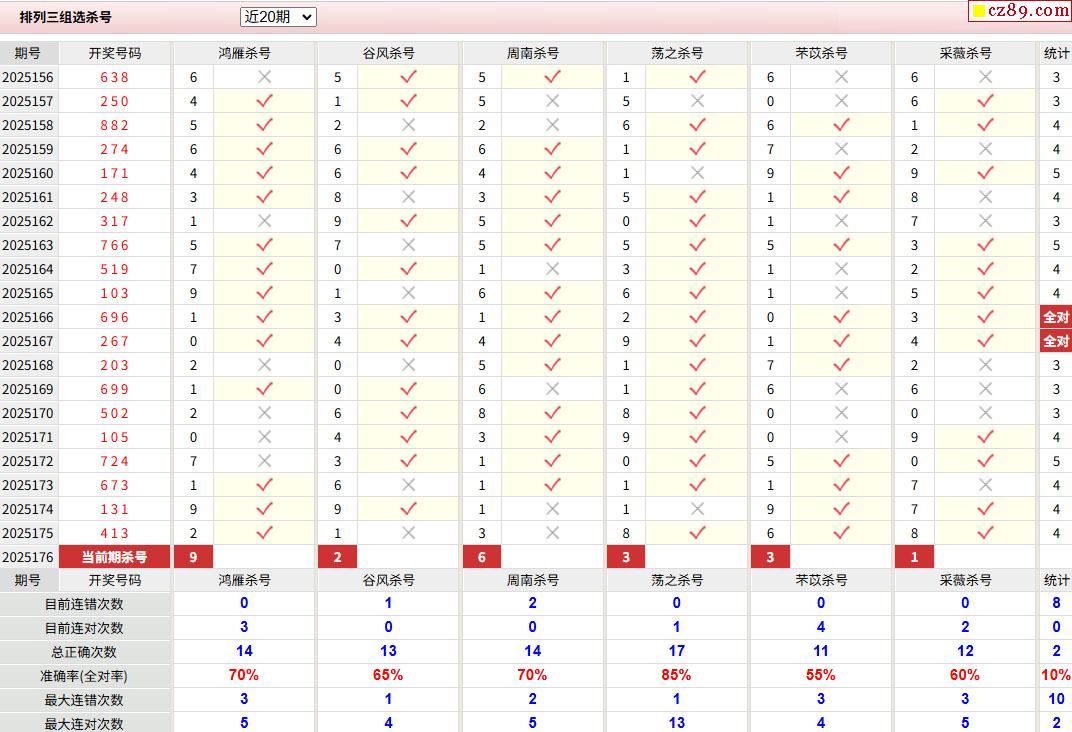The width and height of the screenshot is (1072, 732).
Task: Click the 芣苡杀号 cross mark in row 2025165
Action: 842,293
